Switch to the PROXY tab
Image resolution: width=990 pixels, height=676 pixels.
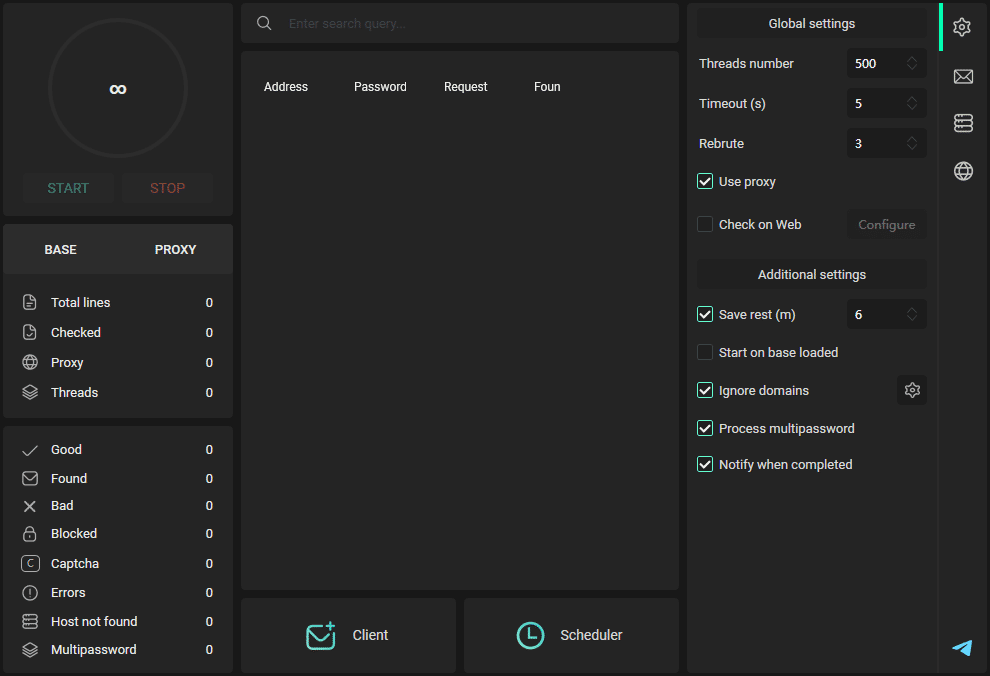[175, 249]
